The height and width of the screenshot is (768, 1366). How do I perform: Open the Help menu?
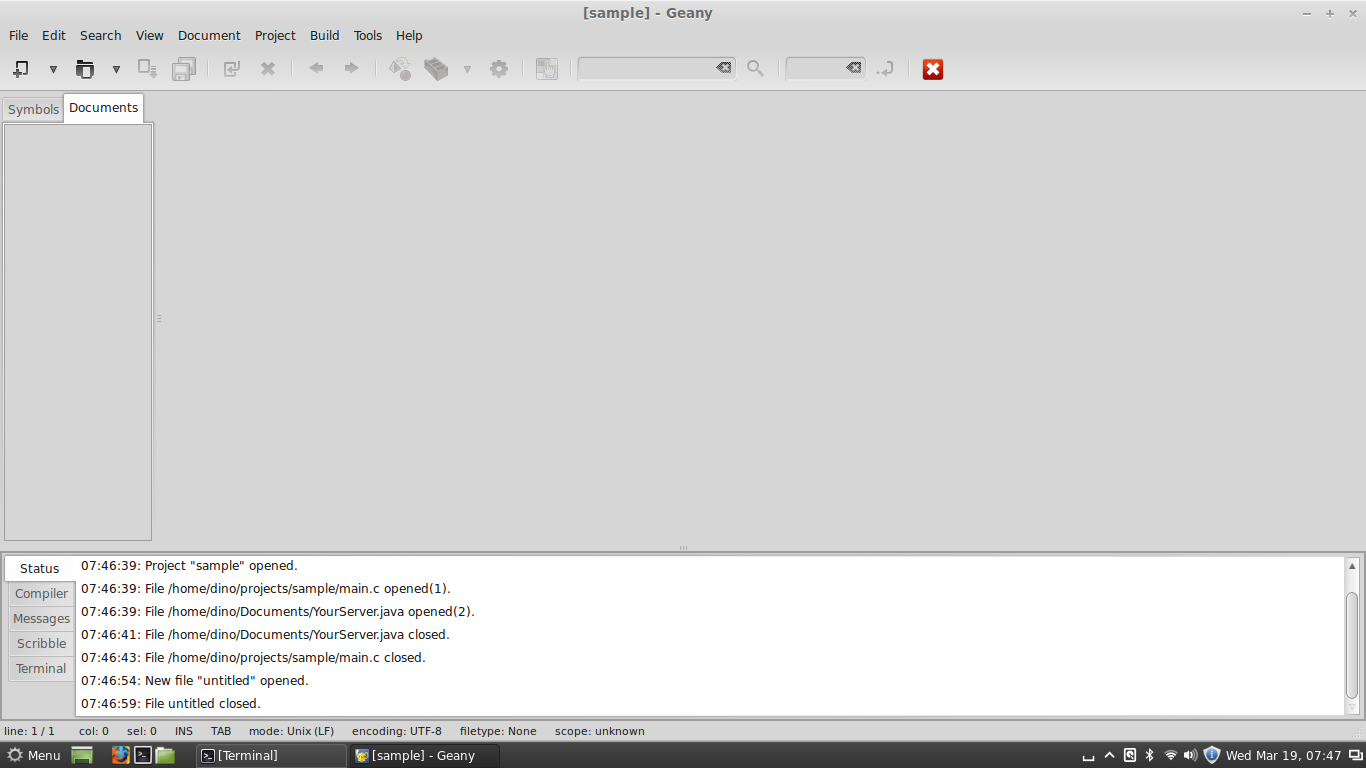[x=409, y=35]
